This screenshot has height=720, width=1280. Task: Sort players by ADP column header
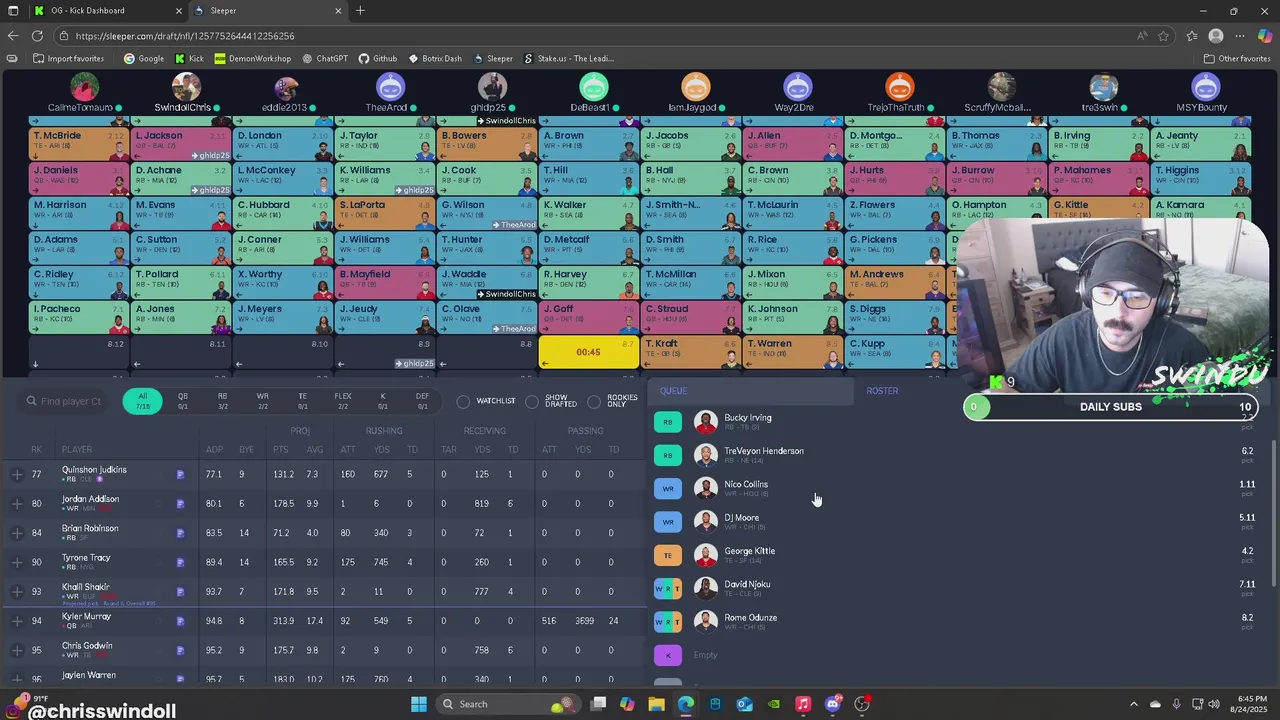(x=213, y=450)
